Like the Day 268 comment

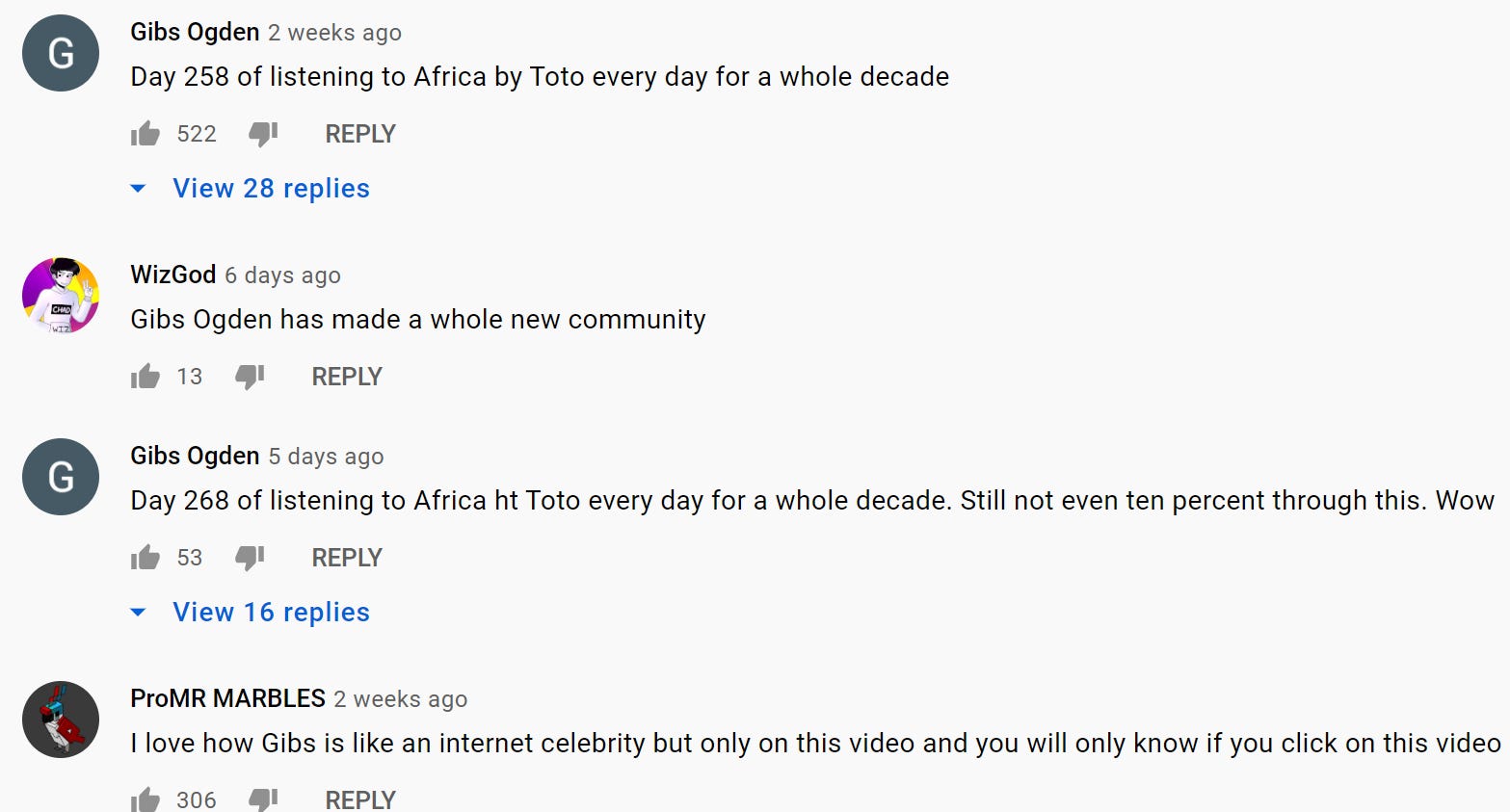(146, 558)
